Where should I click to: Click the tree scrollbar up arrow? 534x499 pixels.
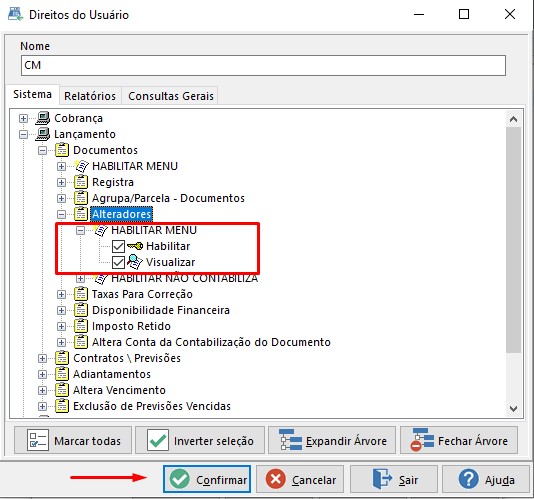point(514,119)
